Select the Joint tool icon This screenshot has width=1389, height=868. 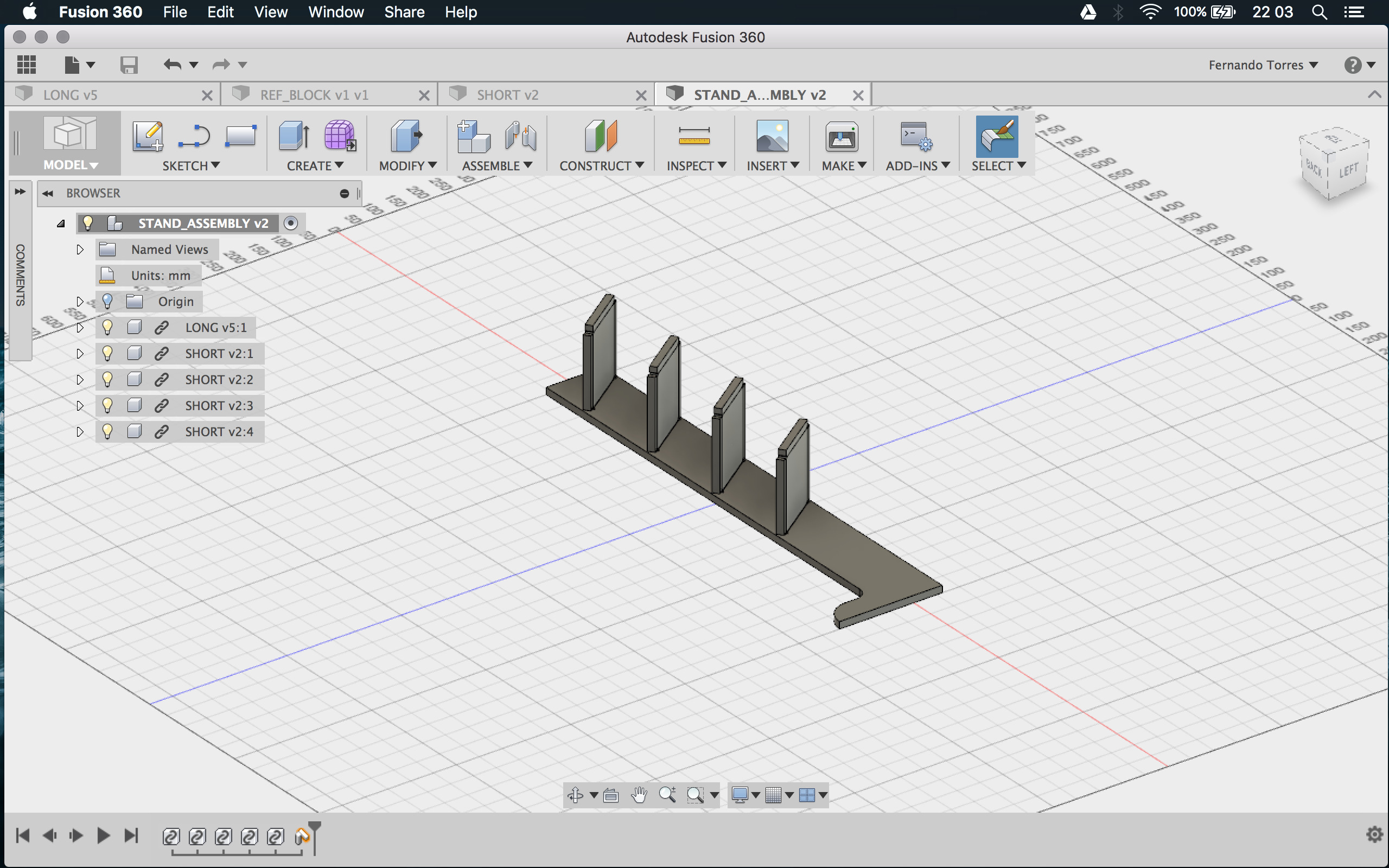pyautogui.click(x=520, y=136)
